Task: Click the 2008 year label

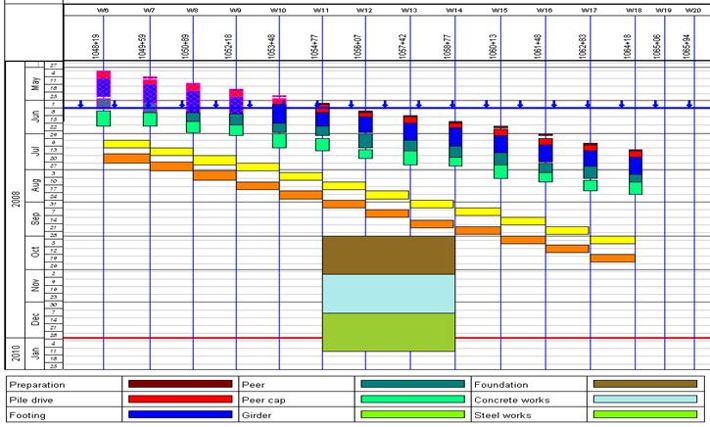Action: [16, 199]
